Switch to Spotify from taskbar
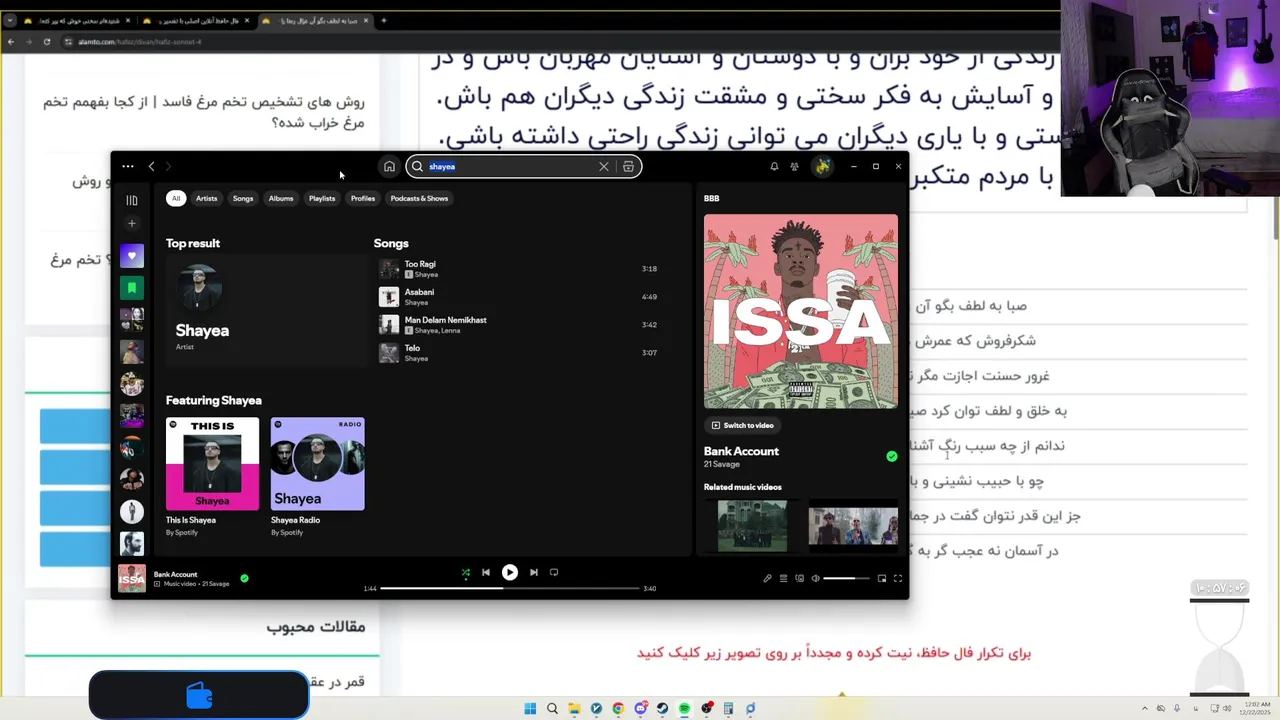Image resolution: width=1280 pixels, height=720 pixels. click(684, 708)
